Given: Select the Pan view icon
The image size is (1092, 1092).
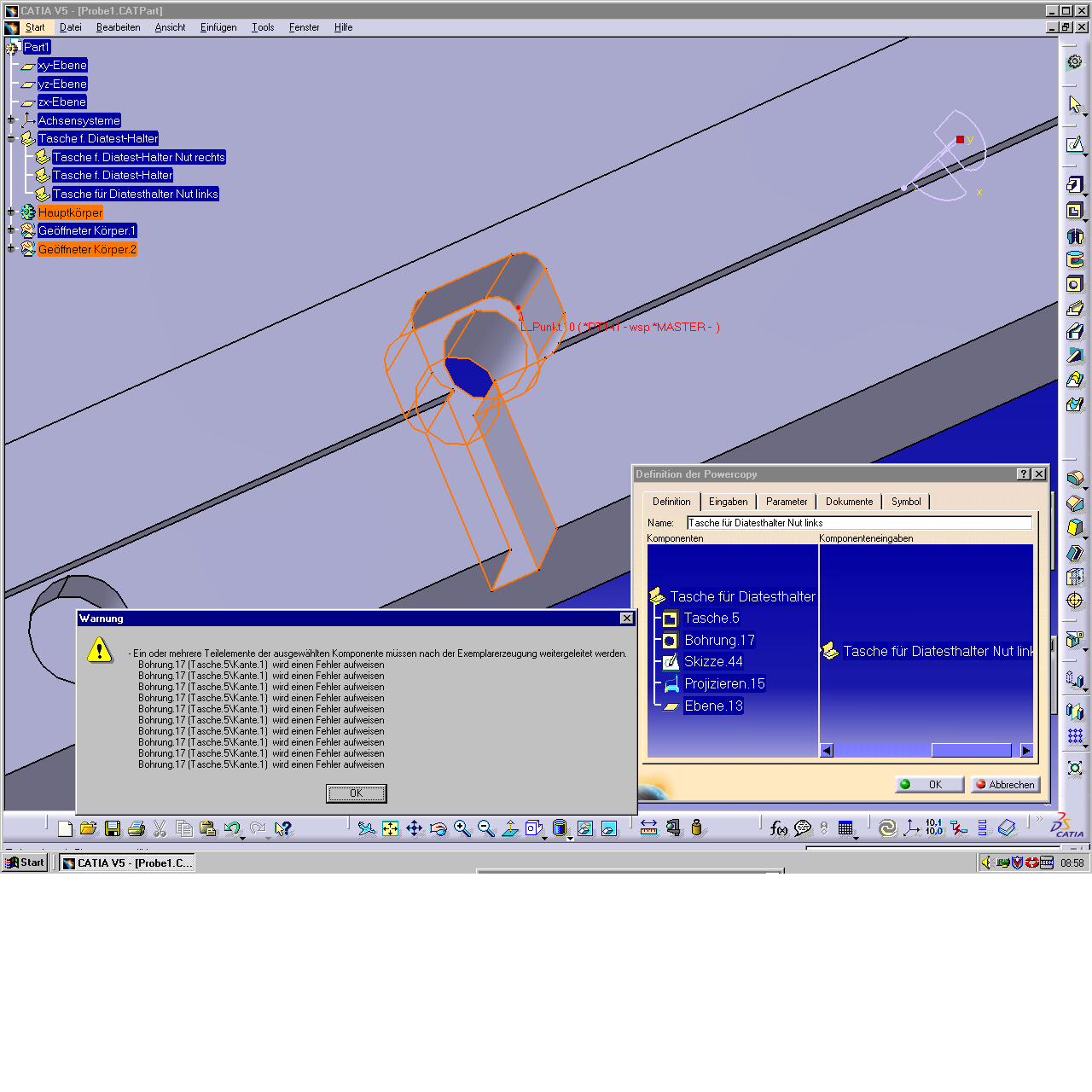Looking at the screenshot, I should (415, 828).
